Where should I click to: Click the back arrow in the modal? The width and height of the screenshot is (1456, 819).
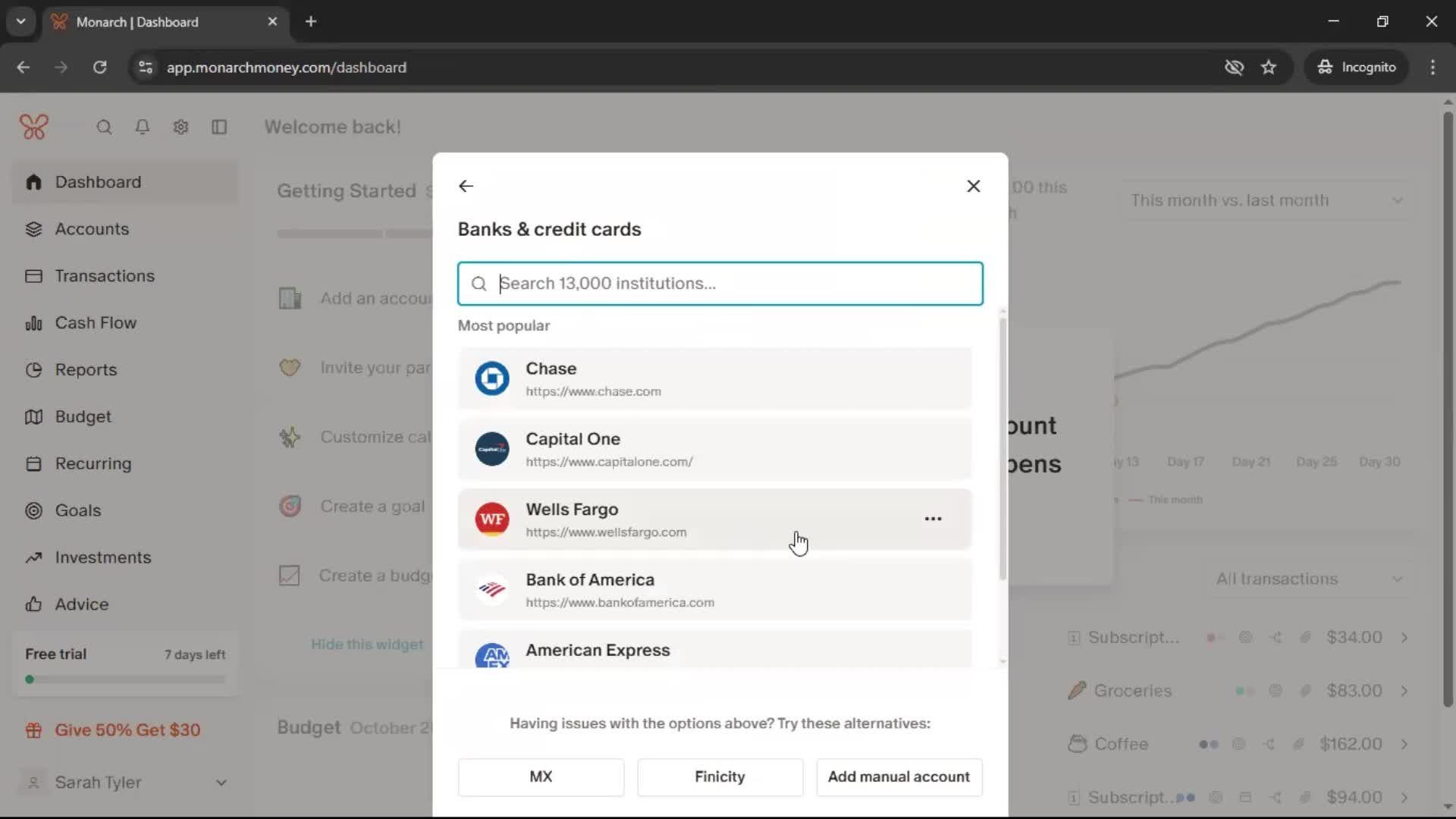click(466, 186)
